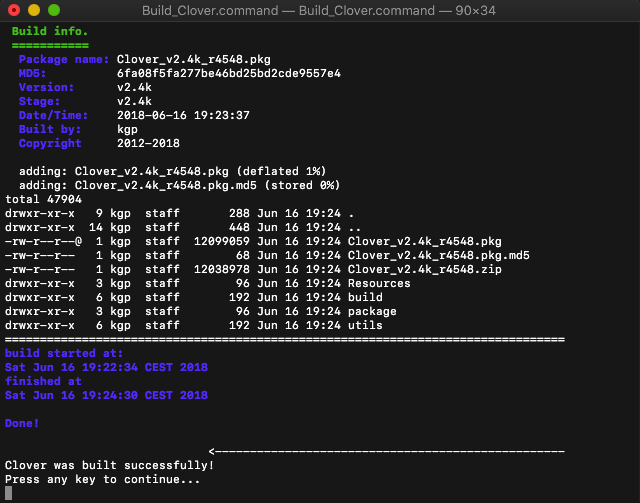Click the 'Done!' message
This screenshot has width=640, height=503.
click(x=22, y=423)
